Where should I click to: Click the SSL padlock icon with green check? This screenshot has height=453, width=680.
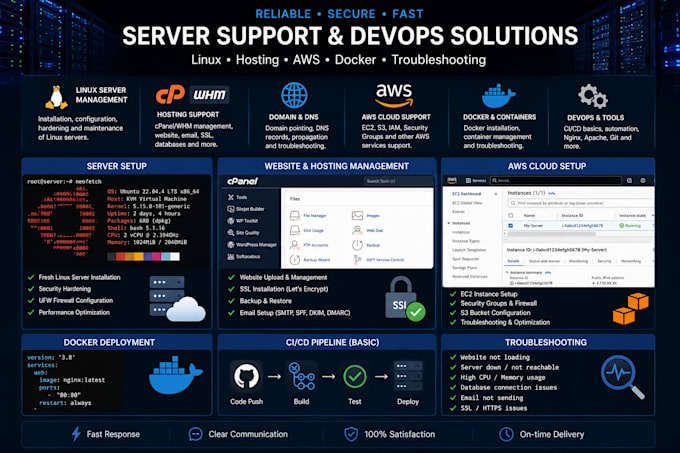[x=405, y=299]
